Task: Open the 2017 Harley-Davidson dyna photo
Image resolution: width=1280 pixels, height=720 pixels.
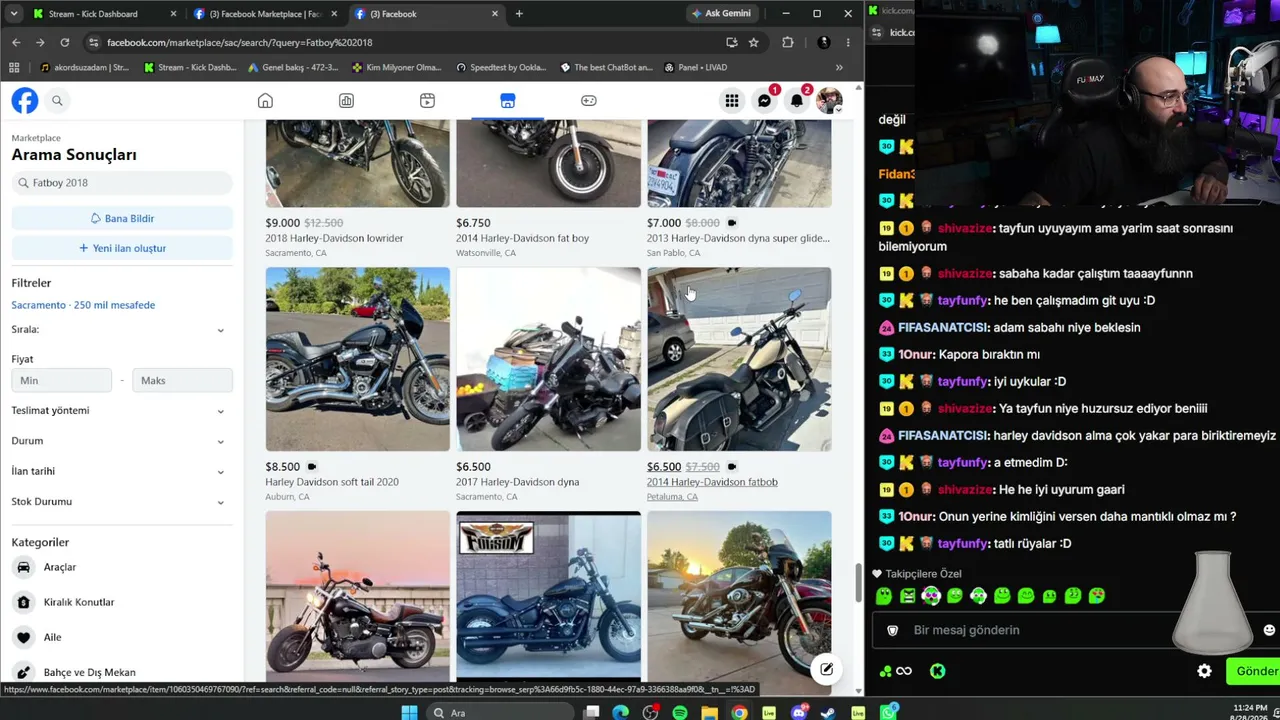Action: (x=548, y=359)
